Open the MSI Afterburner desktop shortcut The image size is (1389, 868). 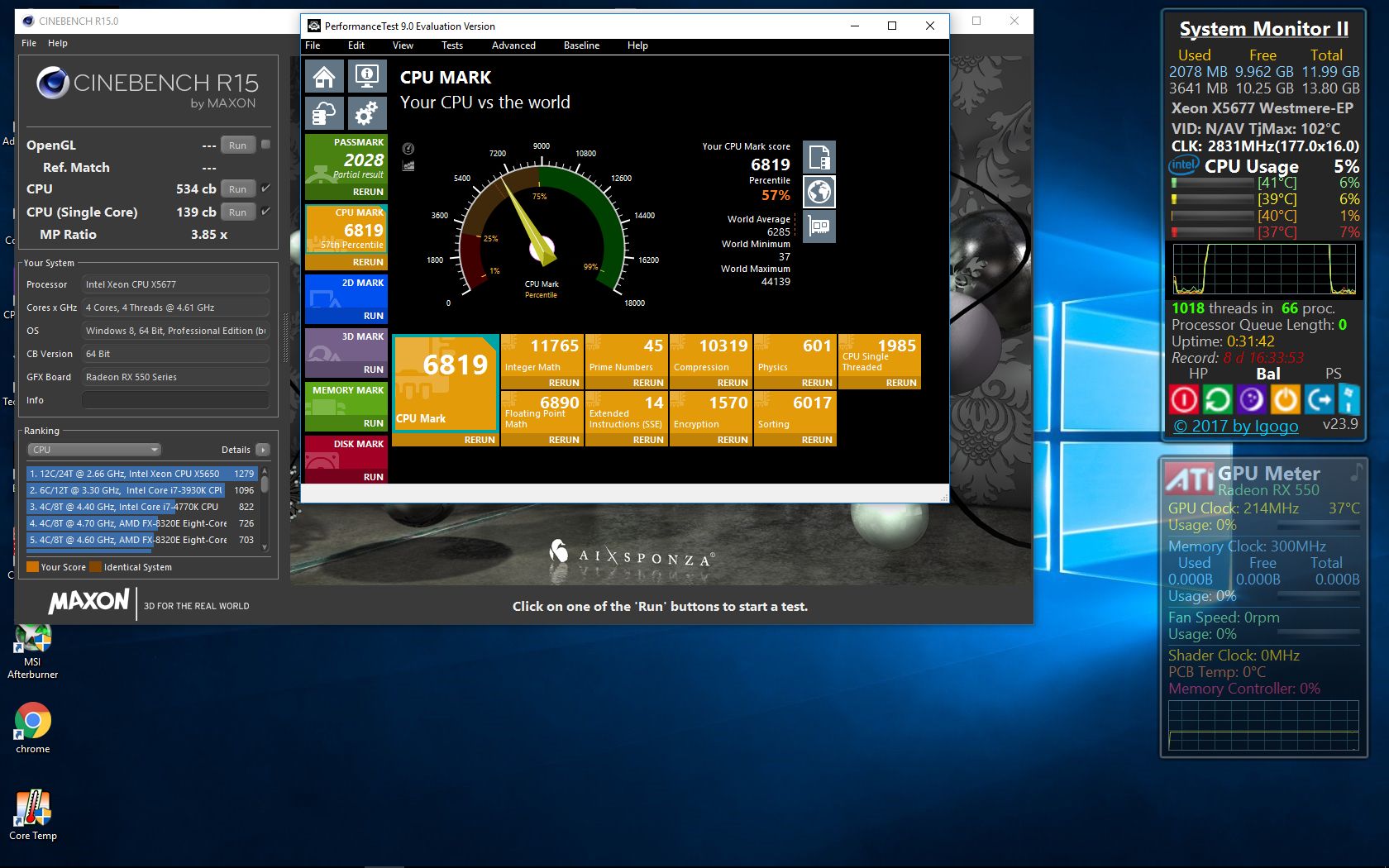(32, 651)
